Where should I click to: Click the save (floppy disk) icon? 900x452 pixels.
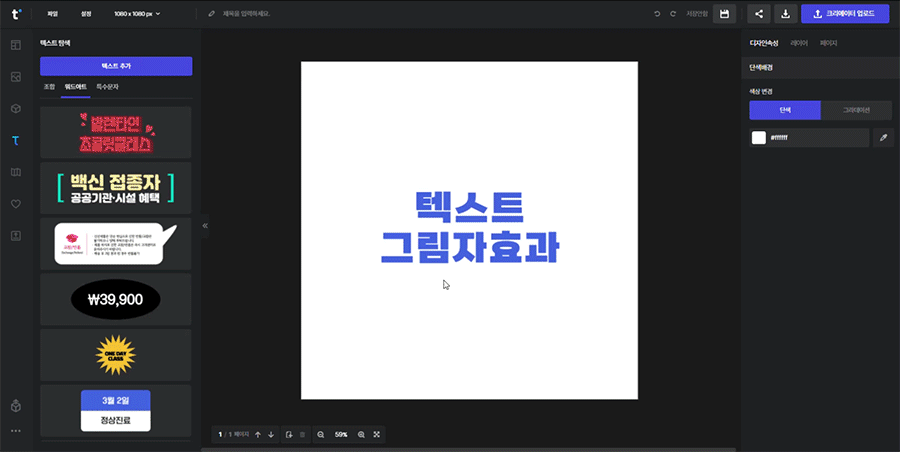point(725,14)
